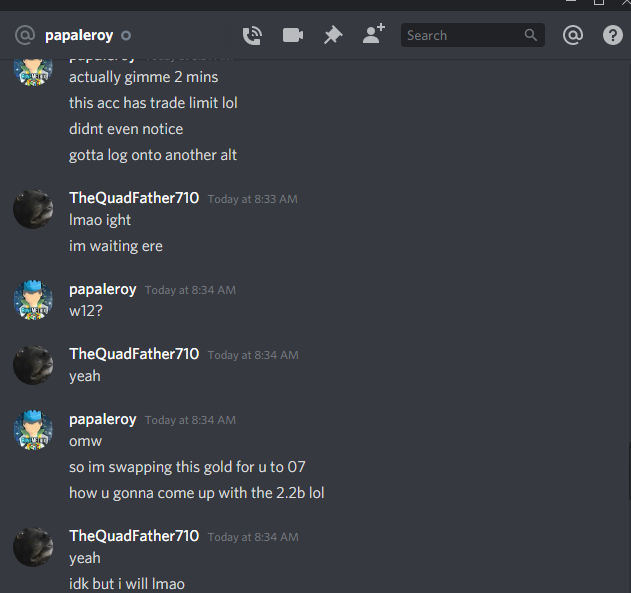Click TheQuadFather710 username above 'idk but i will lmao'
The height and width of the screenshot is (593, 631).
(x=134, y=536)
